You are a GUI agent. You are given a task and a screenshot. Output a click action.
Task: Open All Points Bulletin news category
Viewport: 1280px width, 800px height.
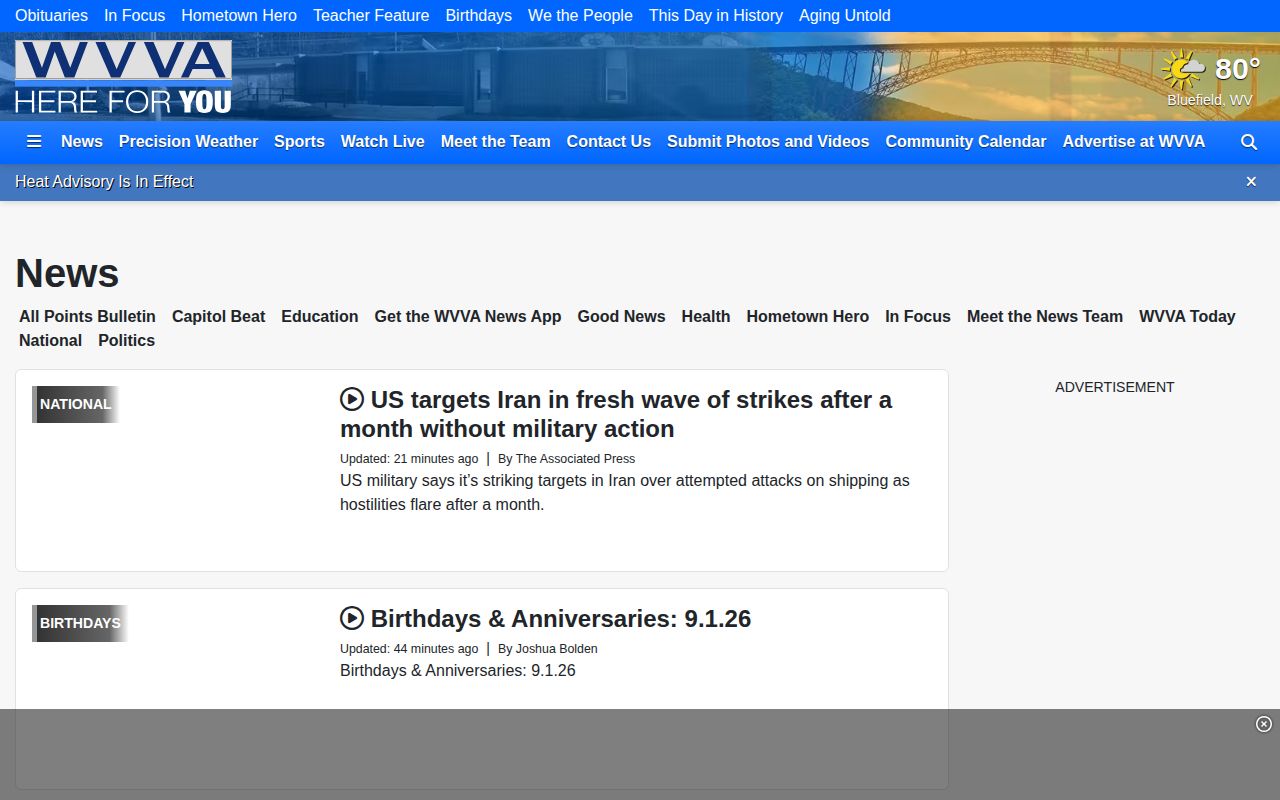87,317
